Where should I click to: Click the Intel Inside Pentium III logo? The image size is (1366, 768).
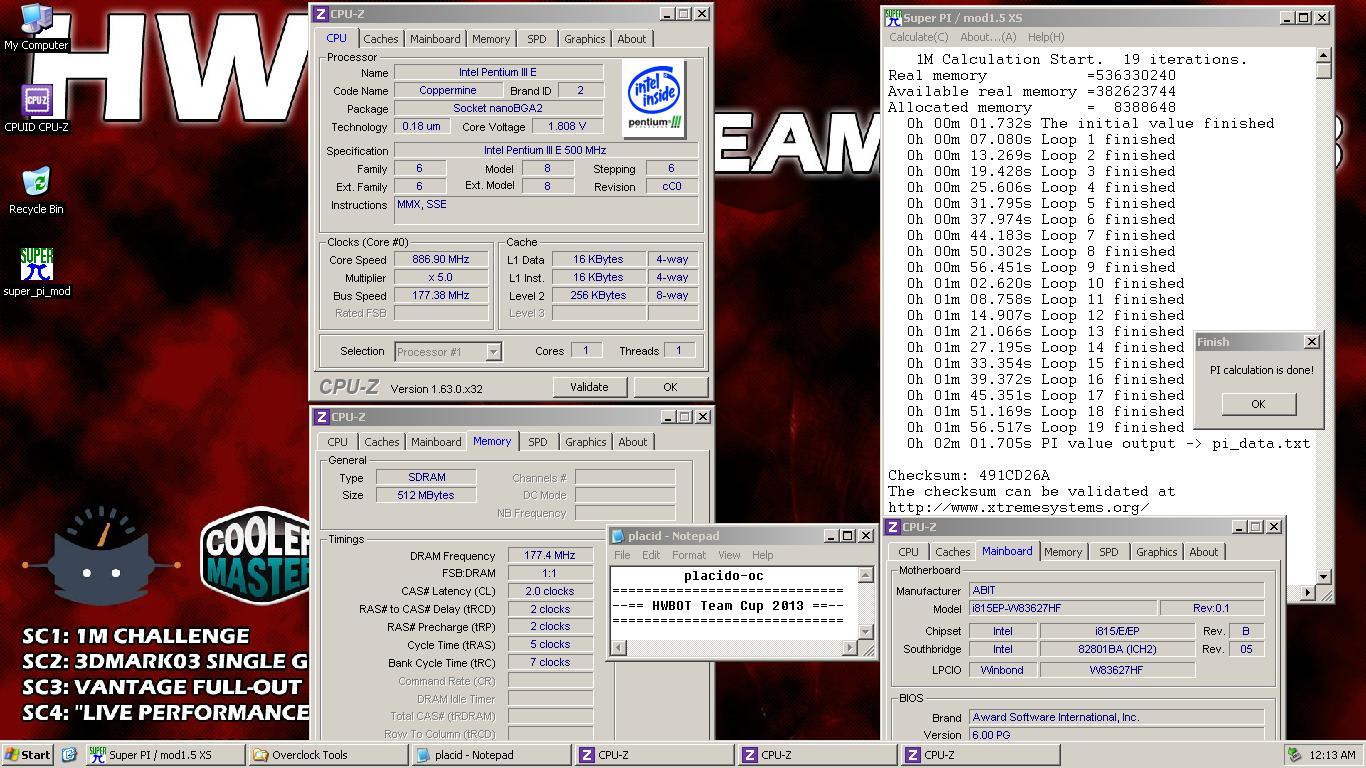654,98
